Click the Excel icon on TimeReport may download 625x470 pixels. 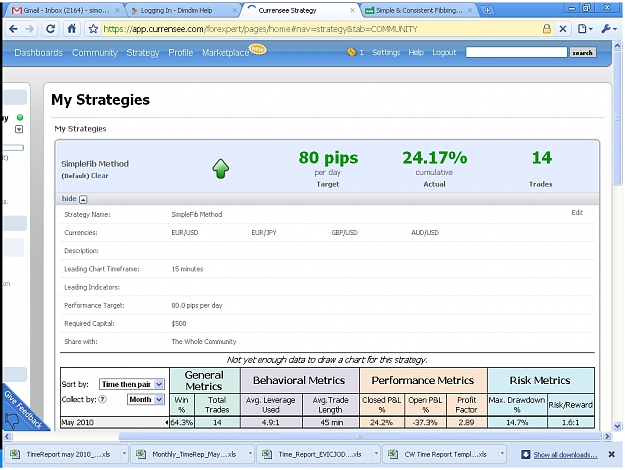pos(15,454)
